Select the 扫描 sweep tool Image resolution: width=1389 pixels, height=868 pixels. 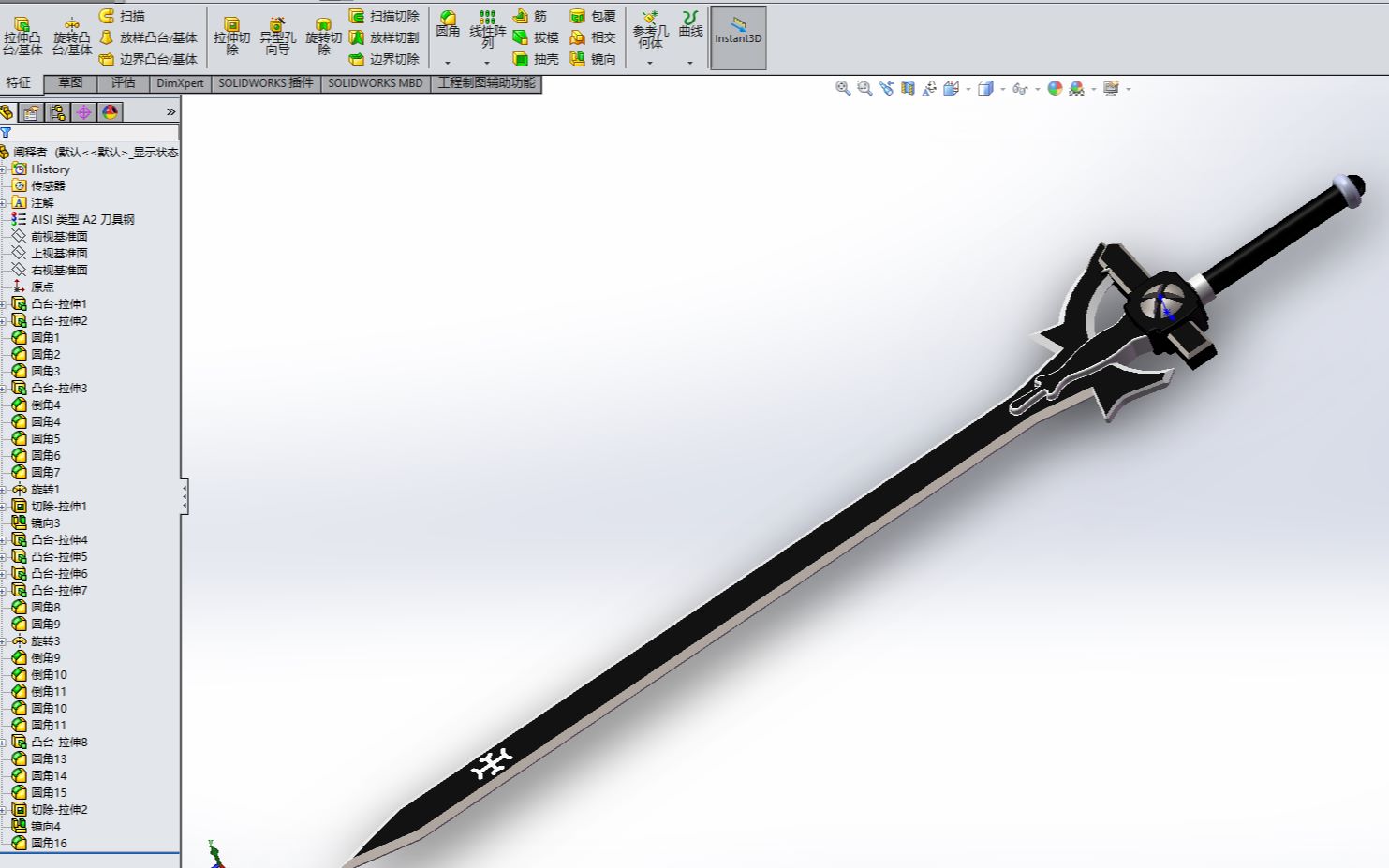[122, 16]
